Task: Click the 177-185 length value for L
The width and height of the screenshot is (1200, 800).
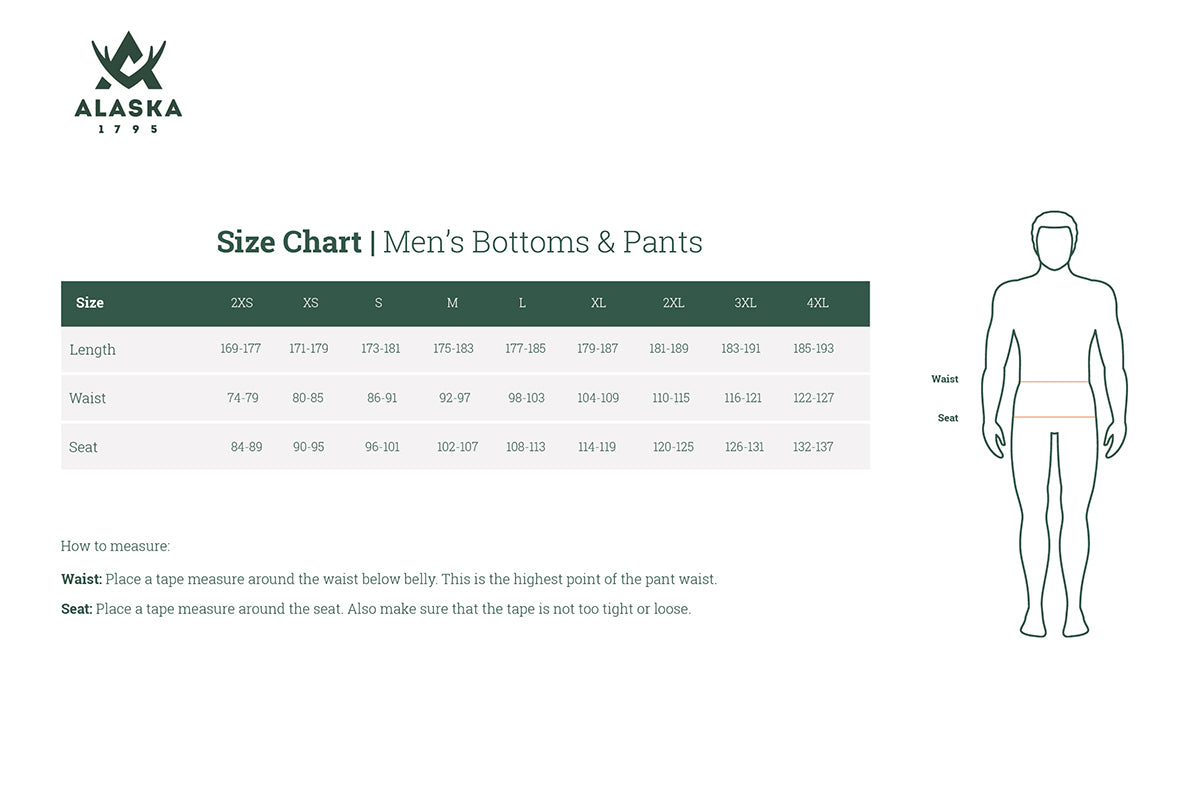Action: [x=525, y=349]
